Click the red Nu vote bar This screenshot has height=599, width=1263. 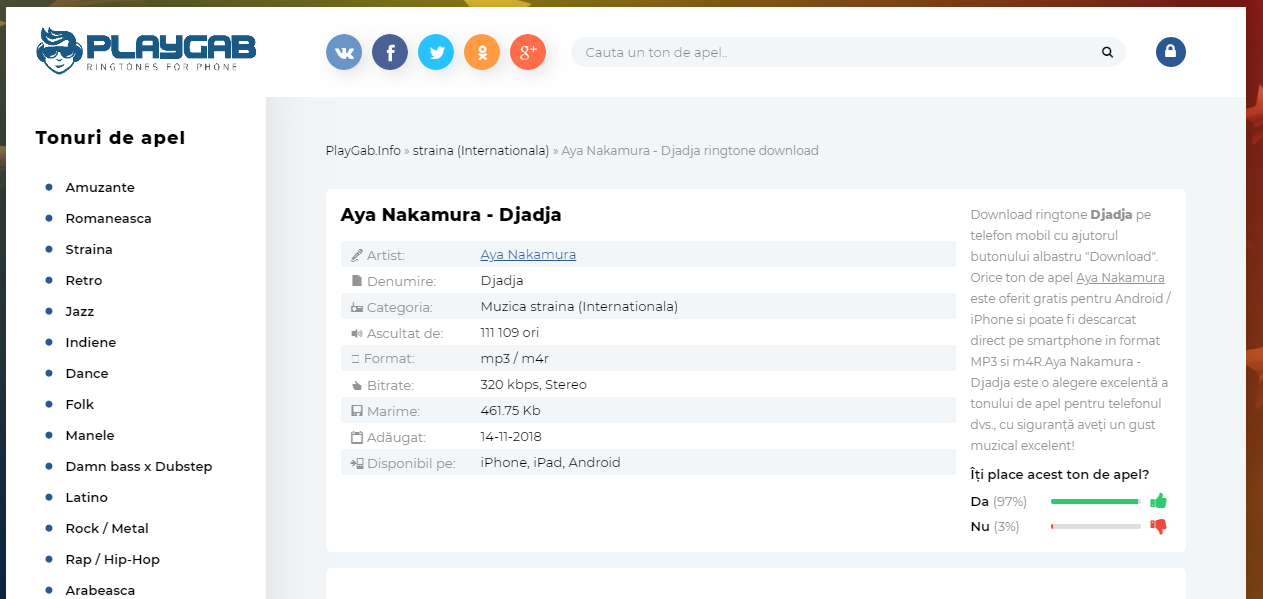pyautogui.click(x=1095, y=527)
